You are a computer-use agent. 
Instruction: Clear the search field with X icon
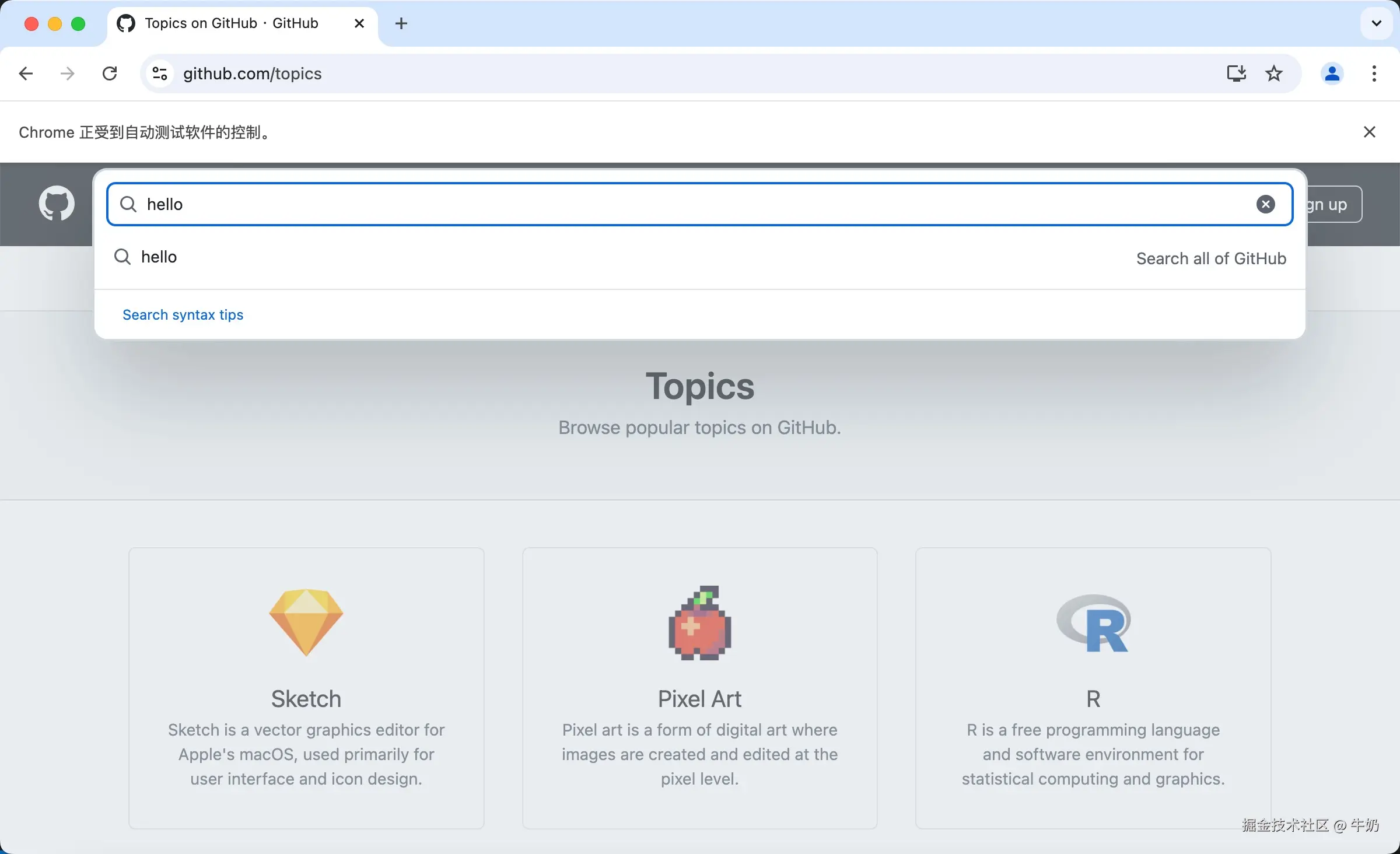(x=1265, y=204)
